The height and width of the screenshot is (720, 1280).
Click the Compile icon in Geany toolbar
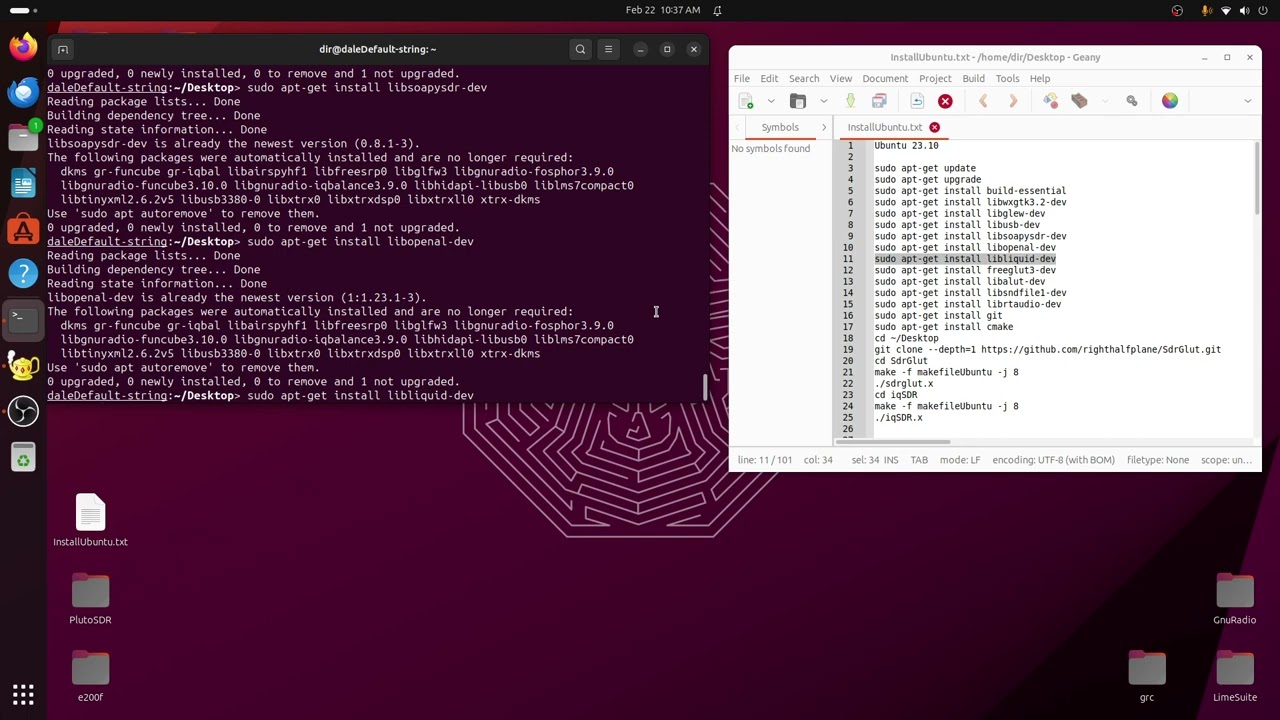click(1050, 101)
